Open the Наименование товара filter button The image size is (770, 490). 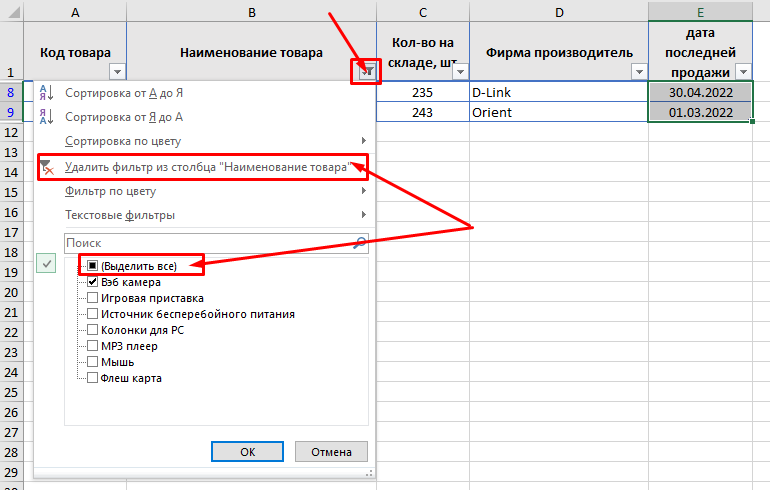[x=367, y=72]
